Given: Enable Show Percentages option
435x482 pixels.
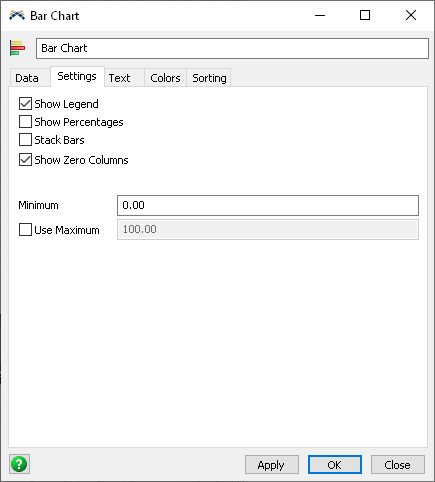Looking at the screenshot, I should (25, 122).
